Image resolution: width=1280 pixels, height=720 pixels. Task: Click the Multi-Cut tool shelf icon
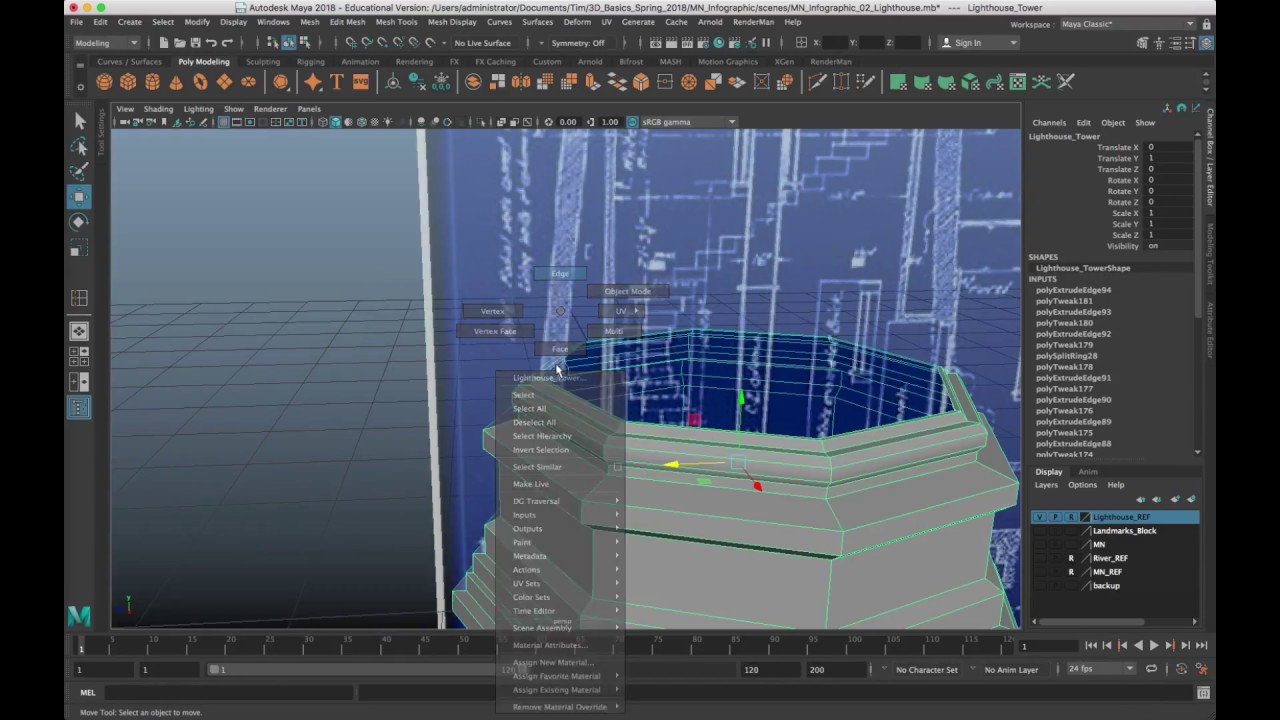coord(817,82)
